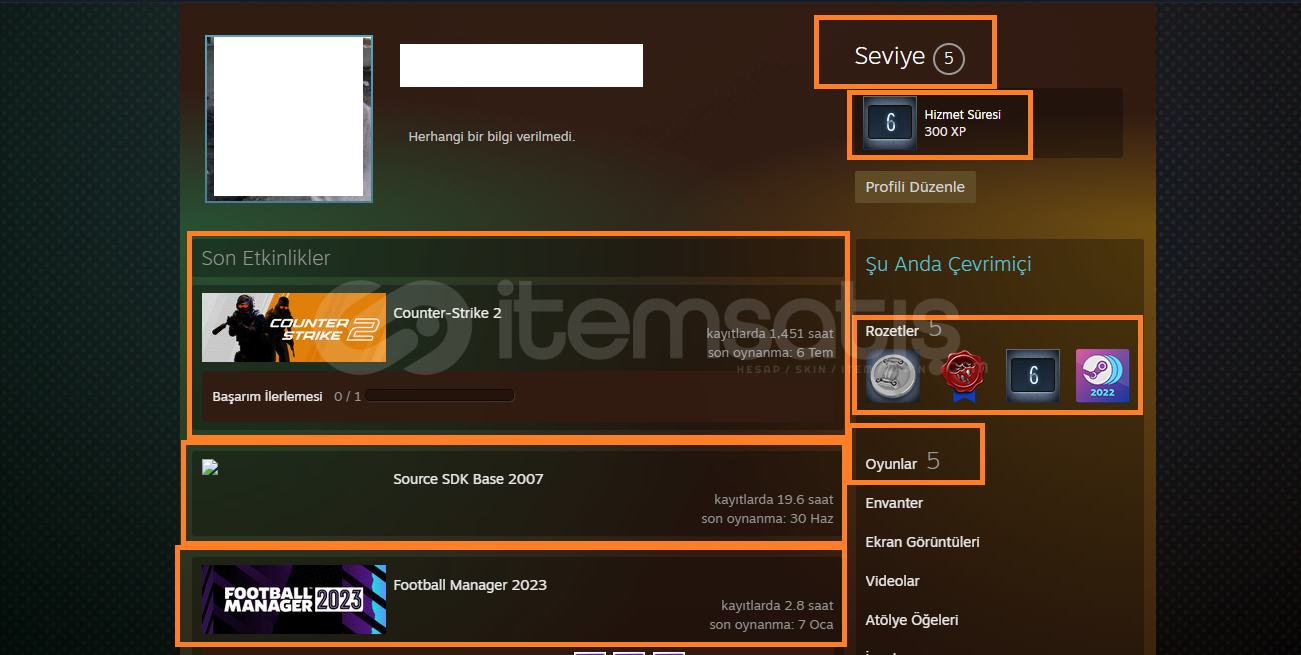Open the Rozetler badges section

pyautogui.click(x=892, y=330)
